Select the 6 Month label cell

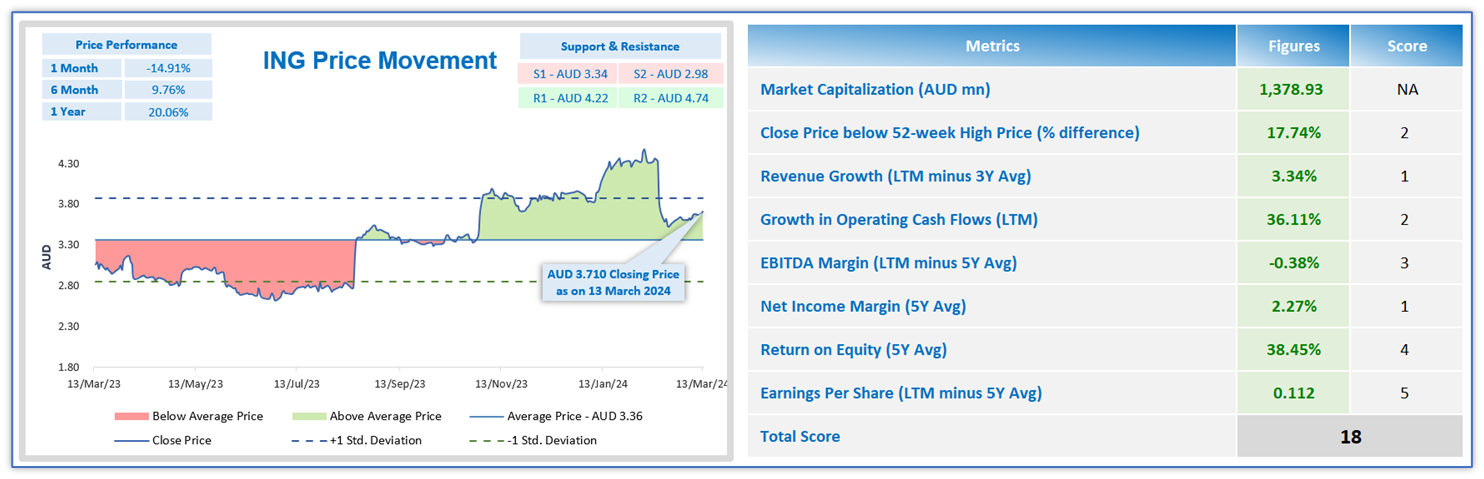click(82, 90)
